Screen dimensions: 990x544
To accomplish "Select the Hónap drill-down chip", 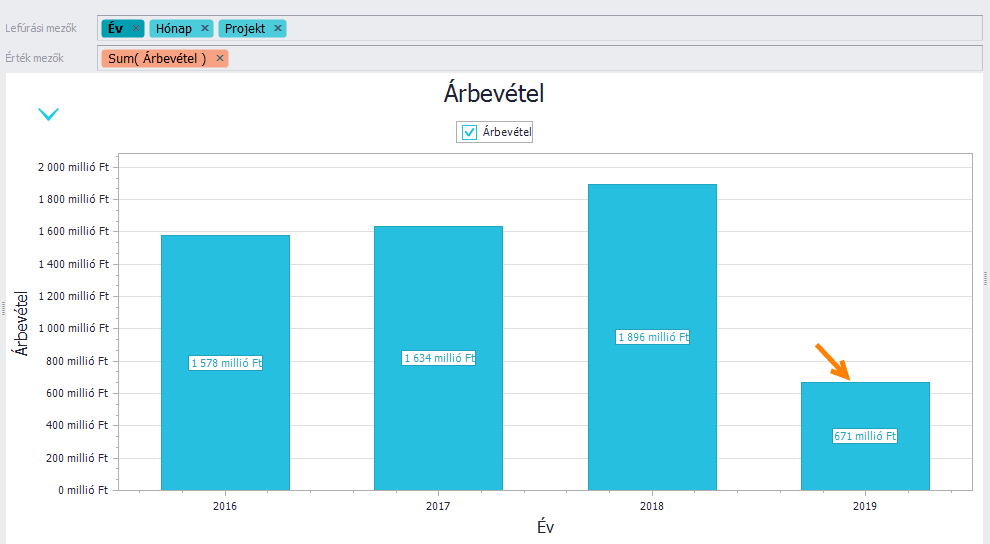I will (173, 29).
